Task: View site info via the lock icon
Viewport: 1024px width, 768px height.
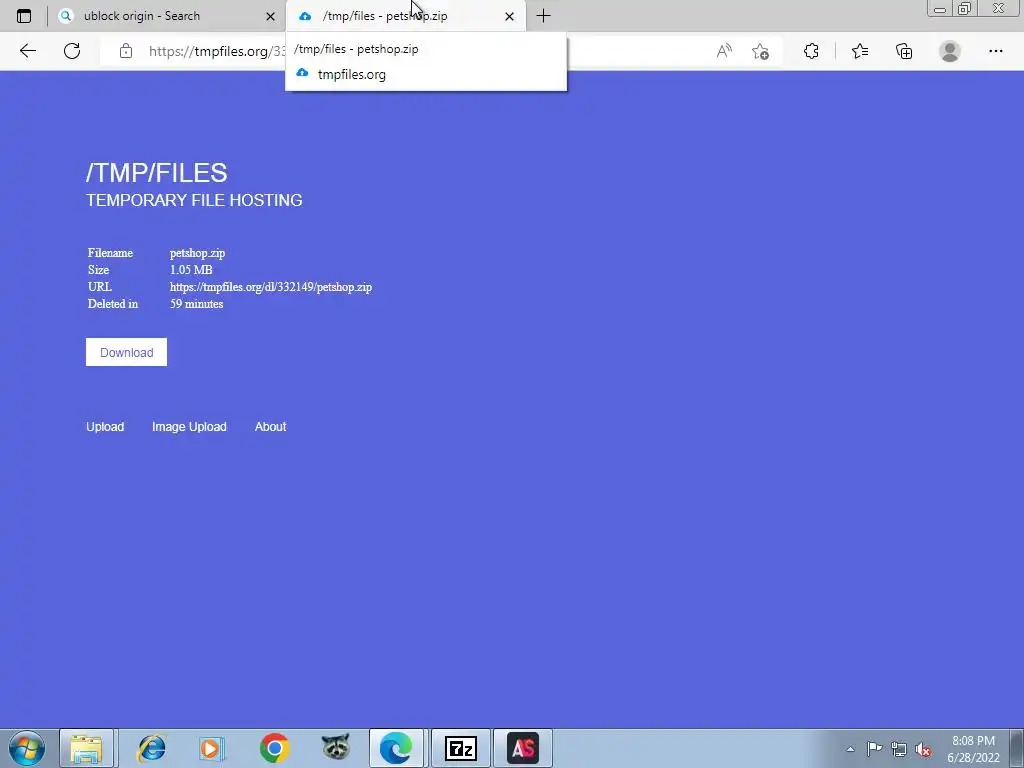Action: pos(126,51)
